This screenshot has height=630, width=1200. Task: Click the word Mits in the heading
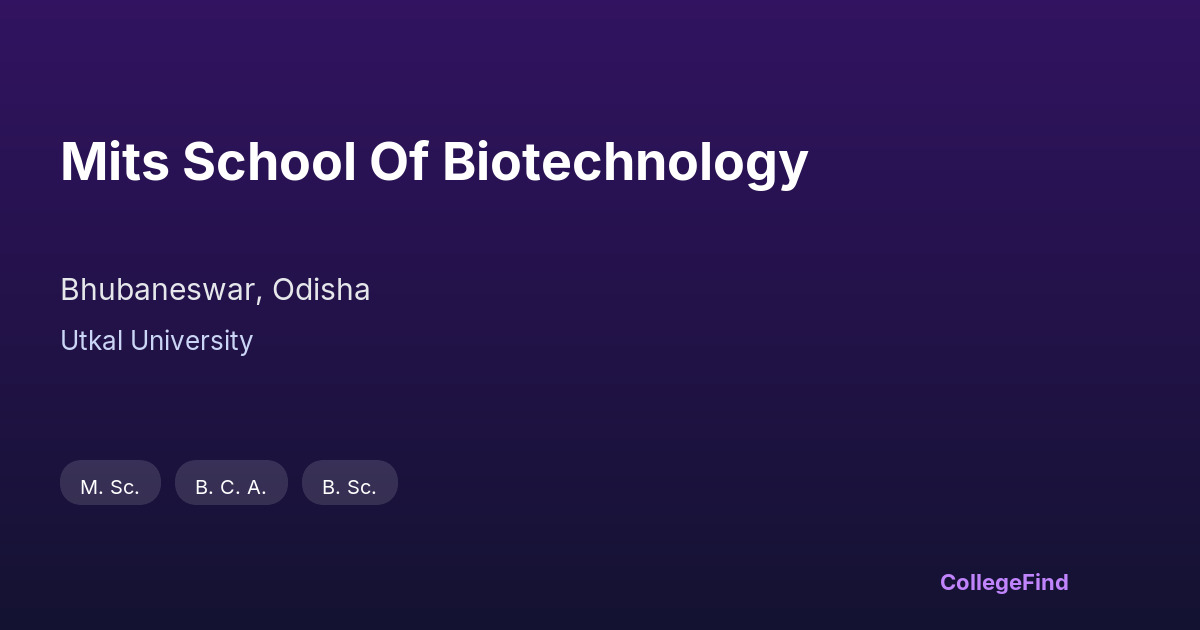pyautogui.click(x=113, y=162)
